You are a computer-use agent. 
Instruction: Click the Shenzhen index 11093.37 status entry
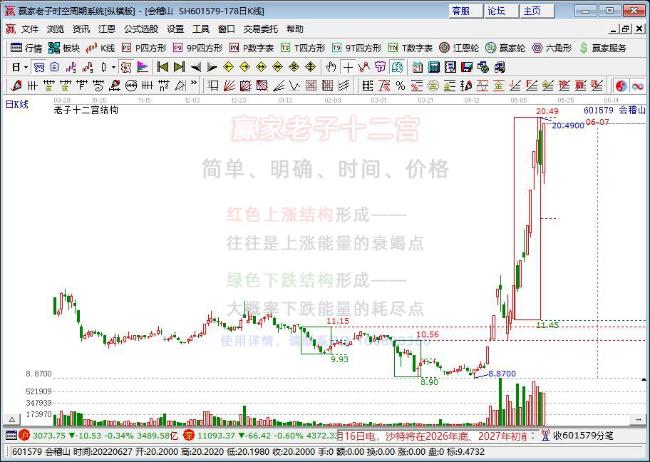click(262, 436)
